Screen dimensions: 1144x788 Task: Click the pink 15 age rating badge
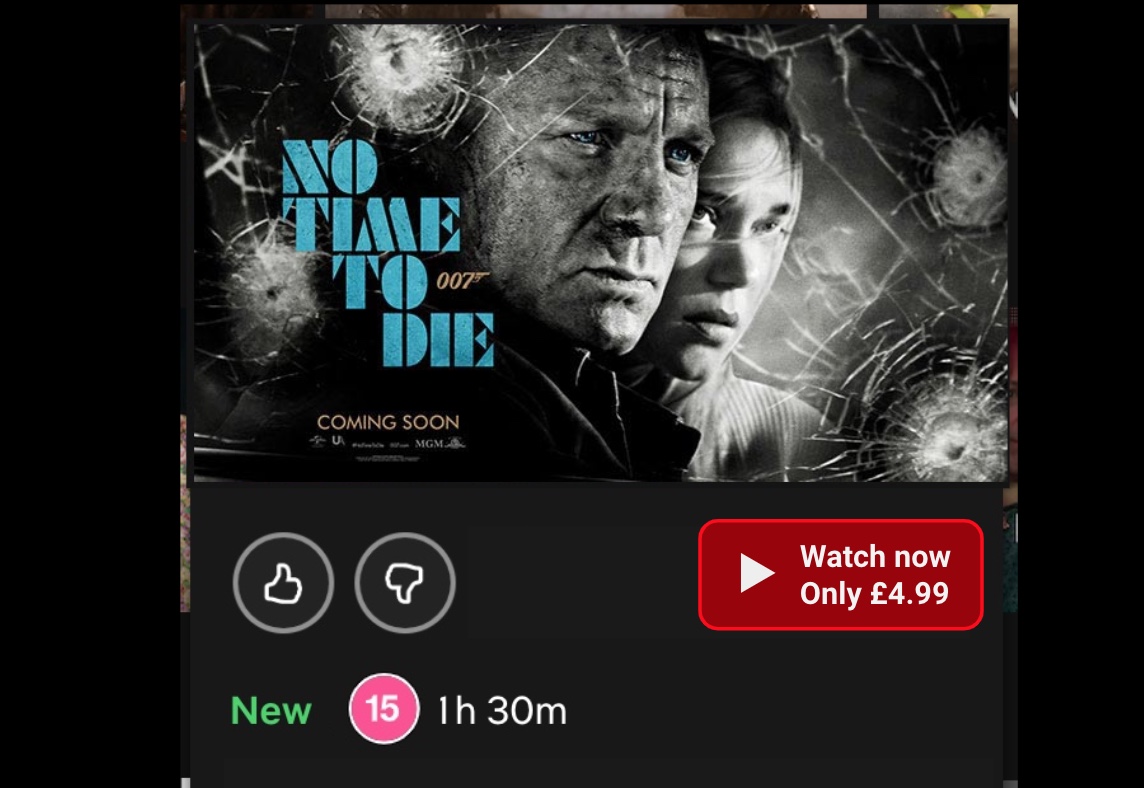384,708
